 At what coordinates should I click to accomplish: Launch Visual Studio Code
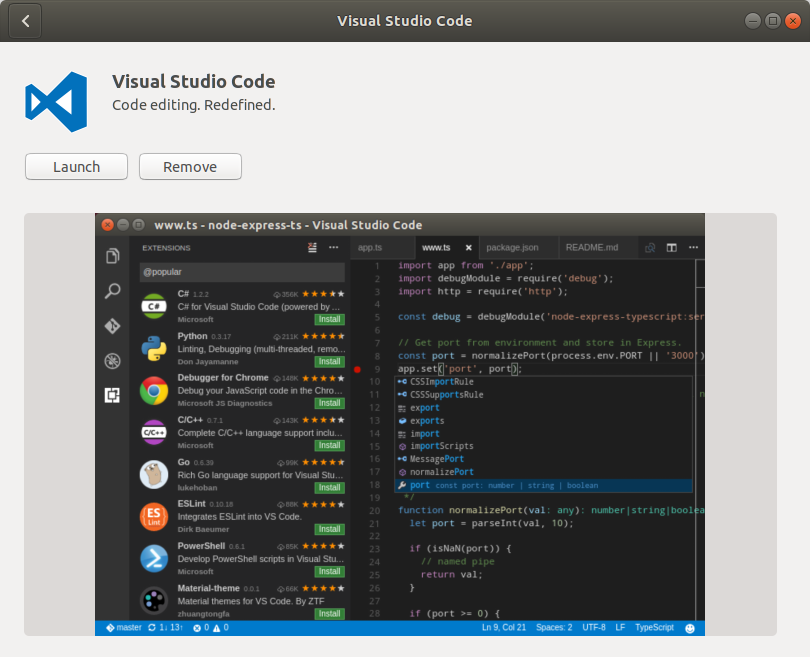tap(75, 166)
